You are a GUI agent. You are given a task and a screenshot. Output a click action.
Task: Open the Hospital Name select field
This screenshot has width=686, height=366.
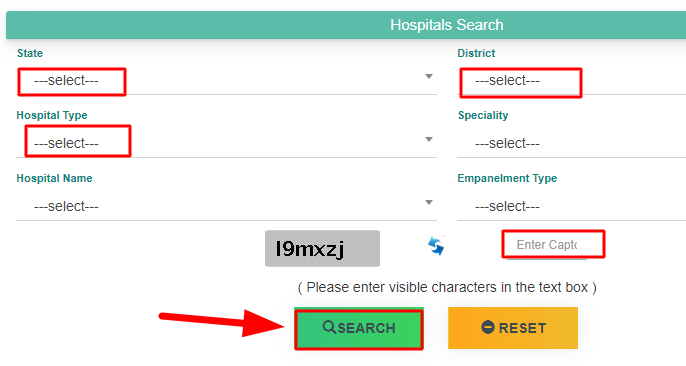(226, 206)
